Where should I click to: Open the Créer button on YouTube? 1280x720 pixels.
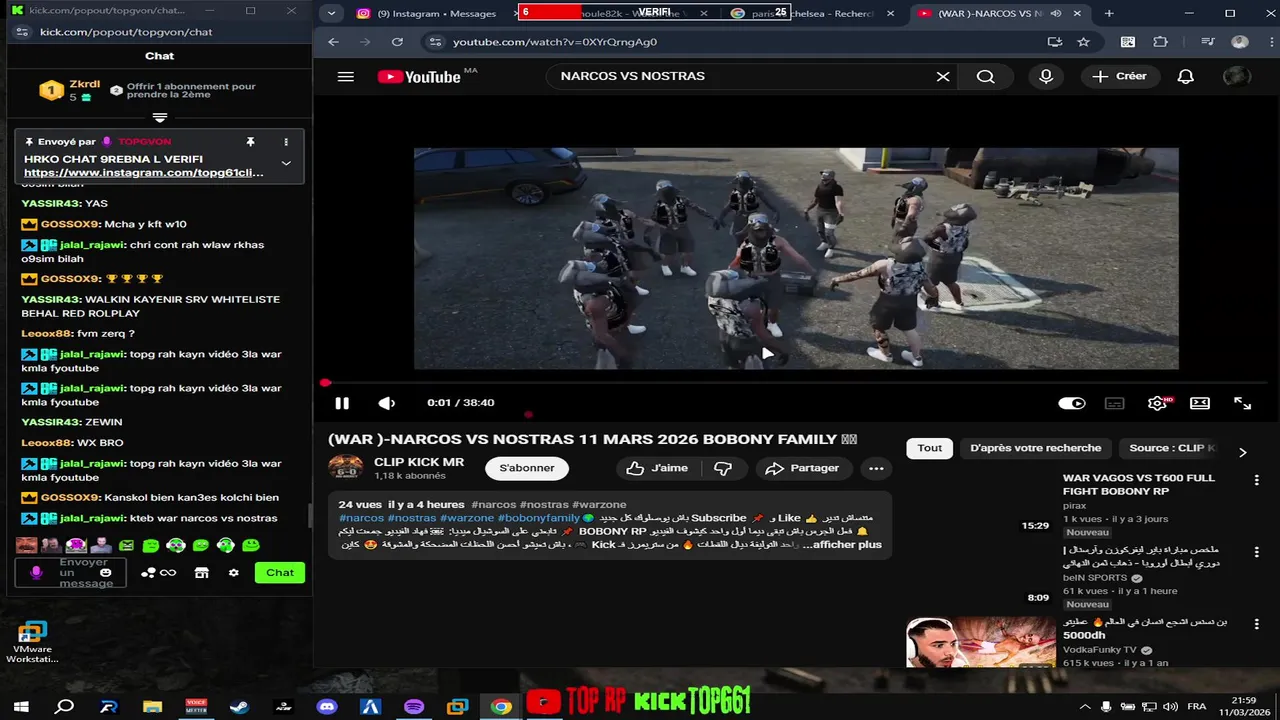(x=1121, y=77)
